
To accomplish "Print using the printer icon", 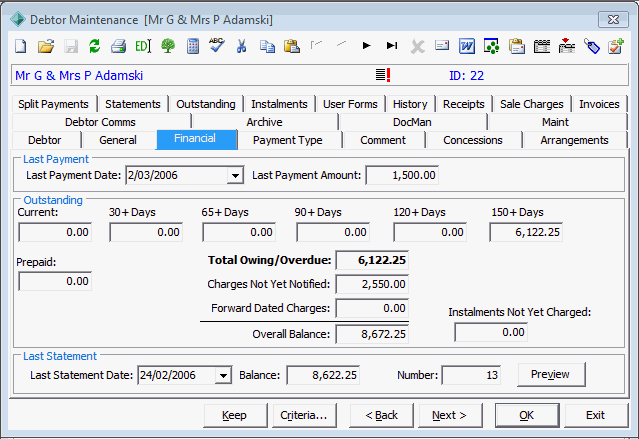I will 119,46.
